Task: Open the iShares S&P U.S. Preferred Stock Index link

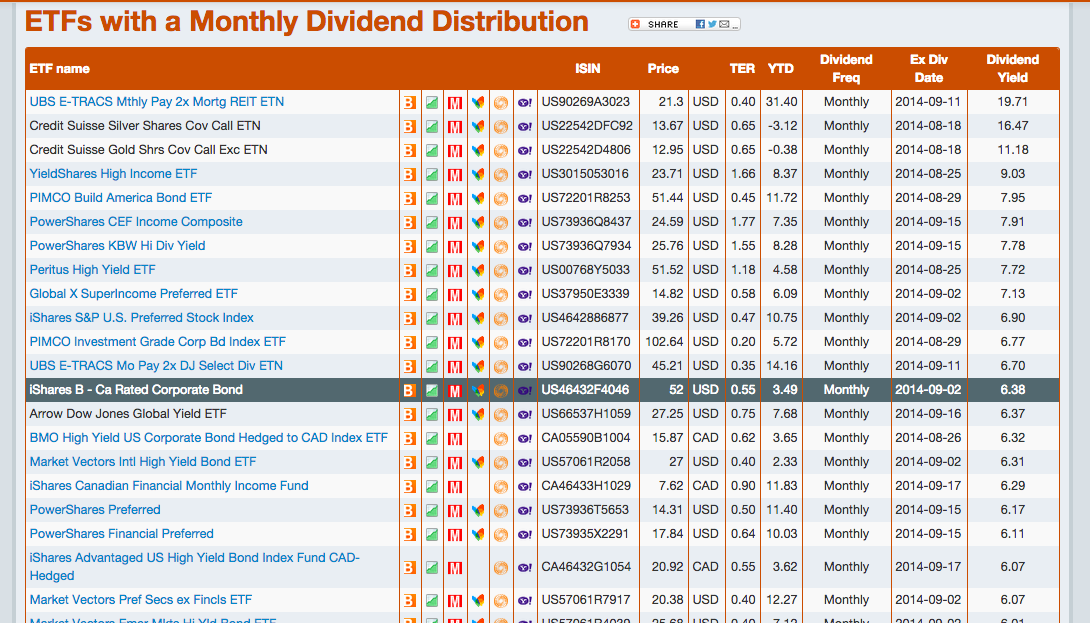Action: [142, 317]
